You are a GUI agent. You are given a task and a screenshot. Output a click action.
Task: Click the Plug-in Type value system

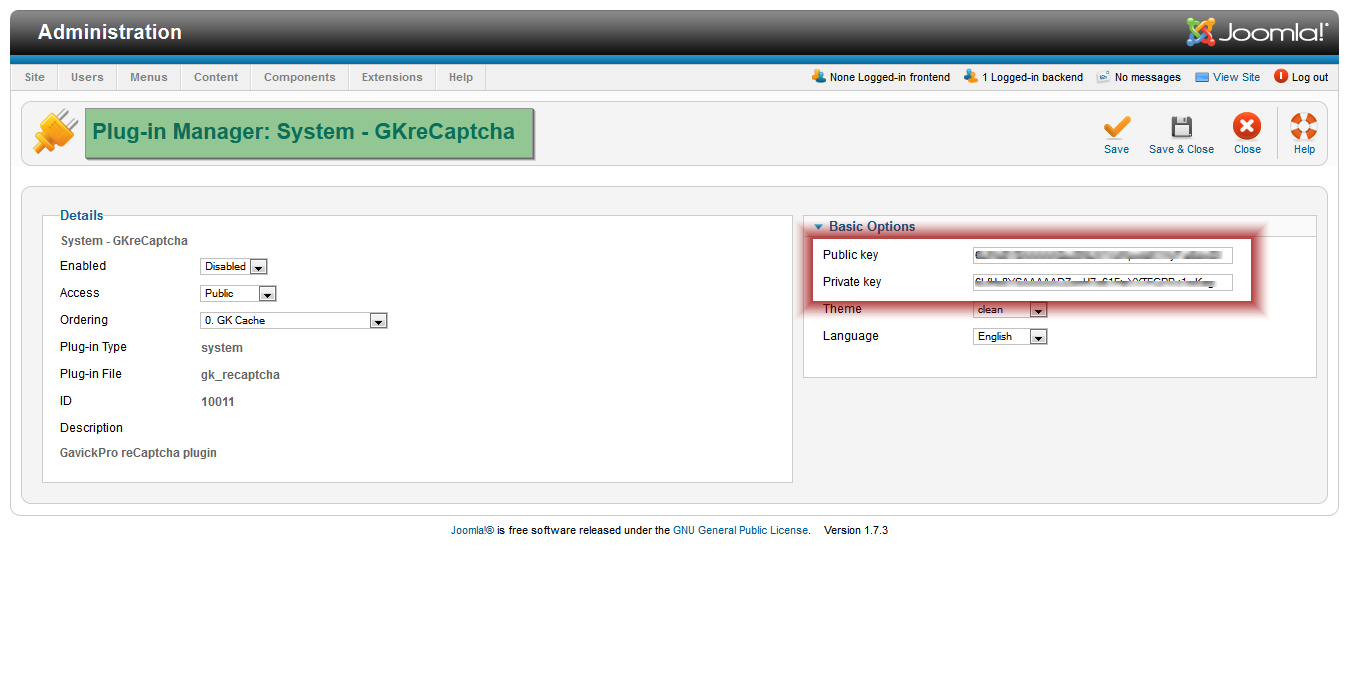222,348
